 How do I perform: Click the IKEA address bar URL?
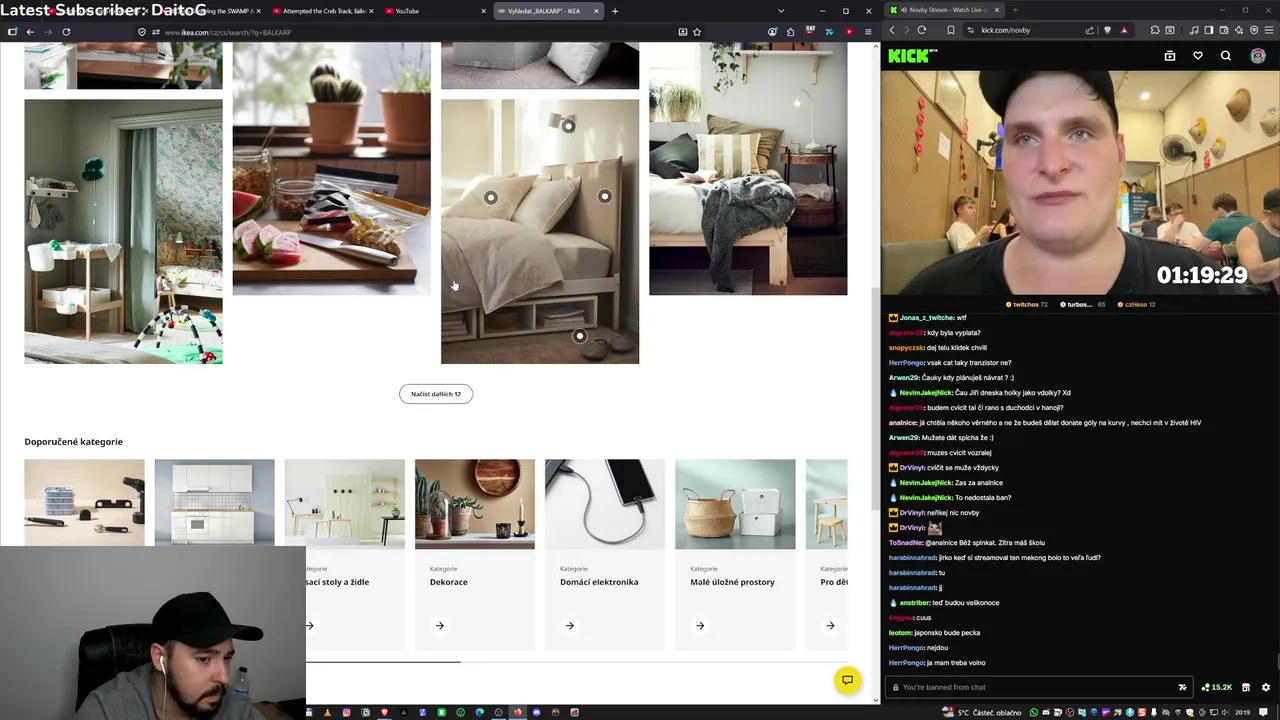tap(227, 32)
